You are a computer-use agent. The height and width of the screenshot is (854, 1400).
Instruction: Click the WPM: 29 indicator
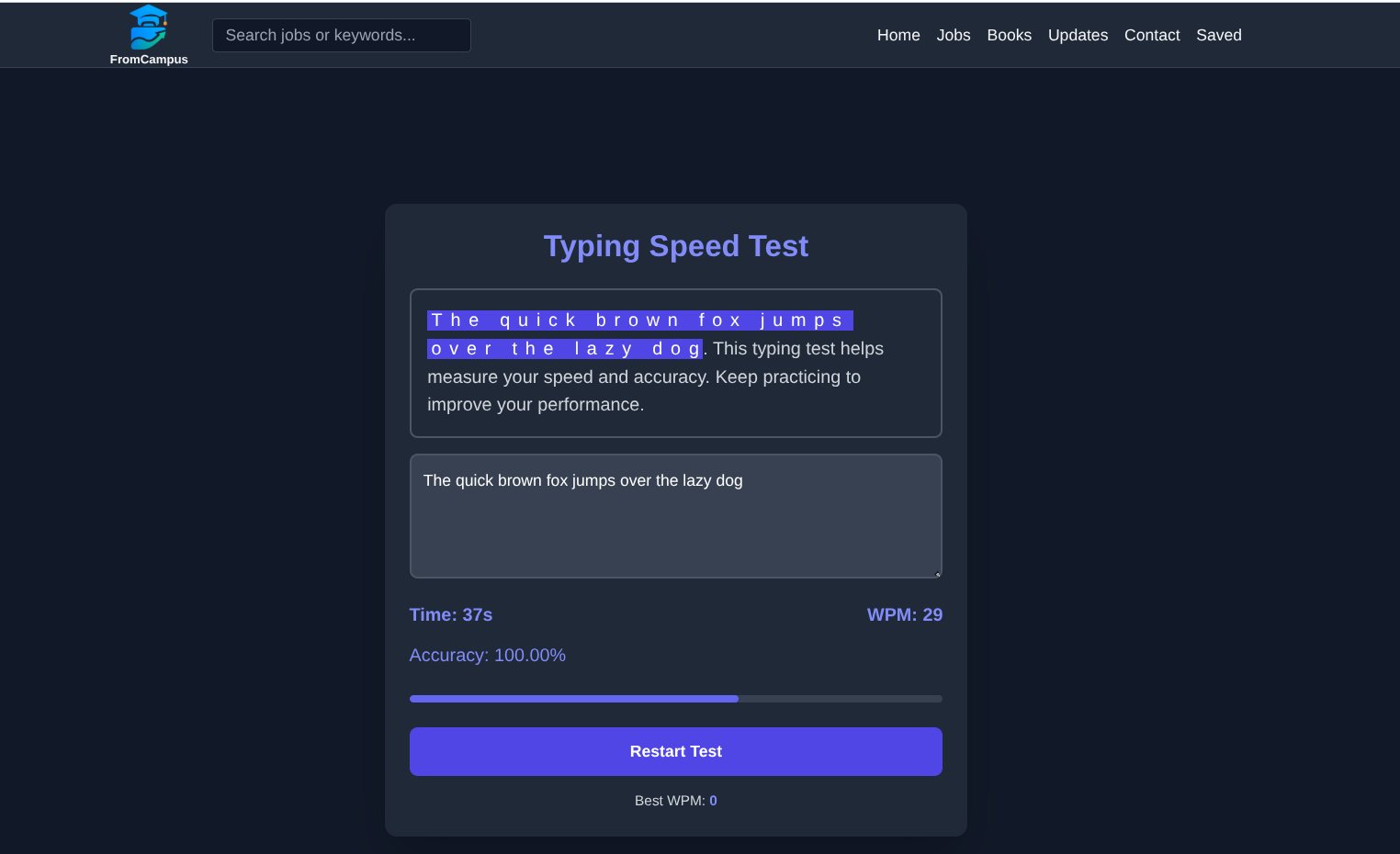905,614
